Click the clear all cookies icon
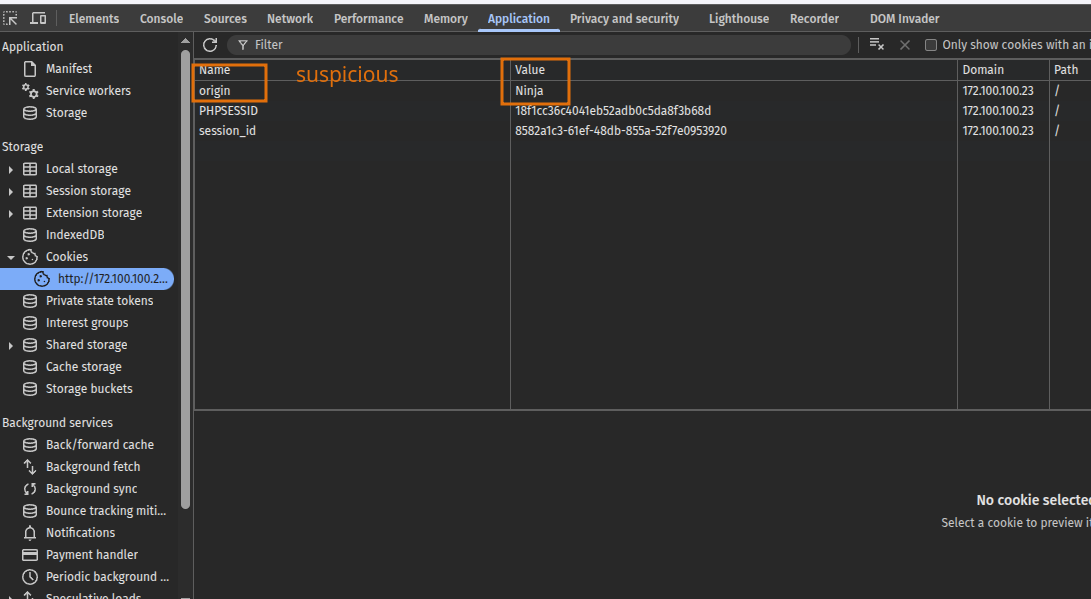 tap(876, 45)
